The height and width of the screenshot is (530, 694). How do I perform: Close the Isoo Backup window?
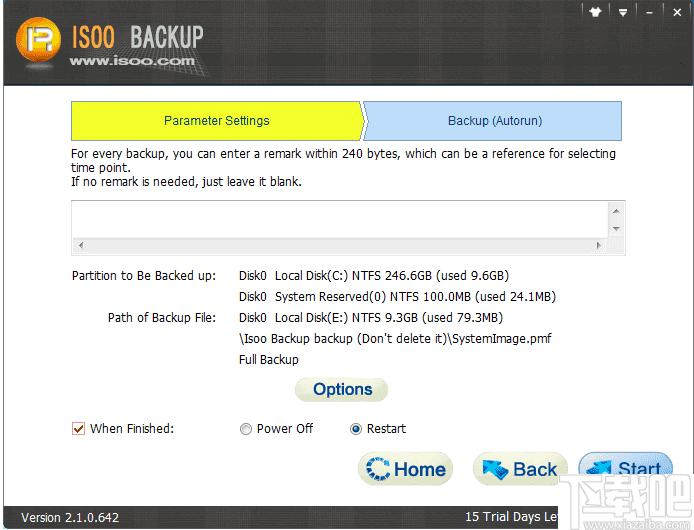[x=677, y=12]
